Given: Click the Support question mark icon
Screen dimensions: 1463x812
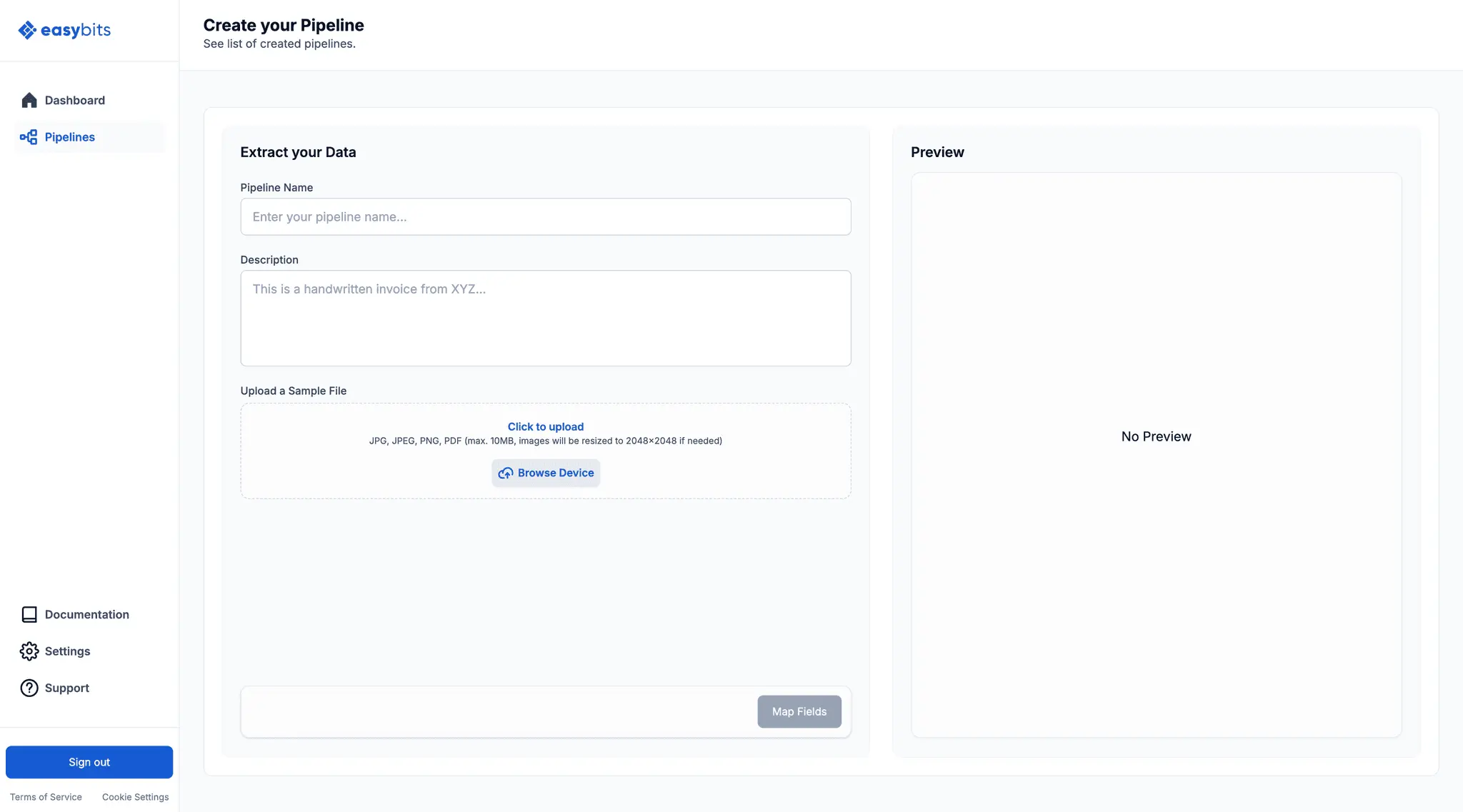Looking at the screenshot, I should pos(29,688).
